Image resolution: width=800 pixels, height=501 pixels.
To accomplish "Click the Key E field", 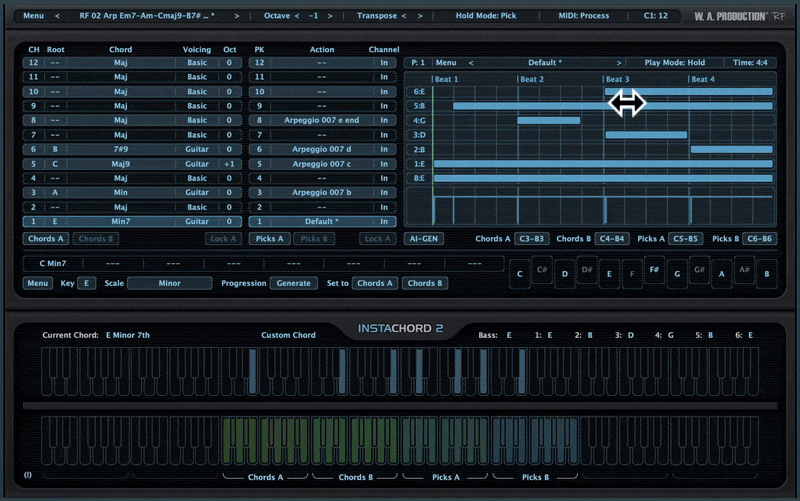I will (88, 283).
